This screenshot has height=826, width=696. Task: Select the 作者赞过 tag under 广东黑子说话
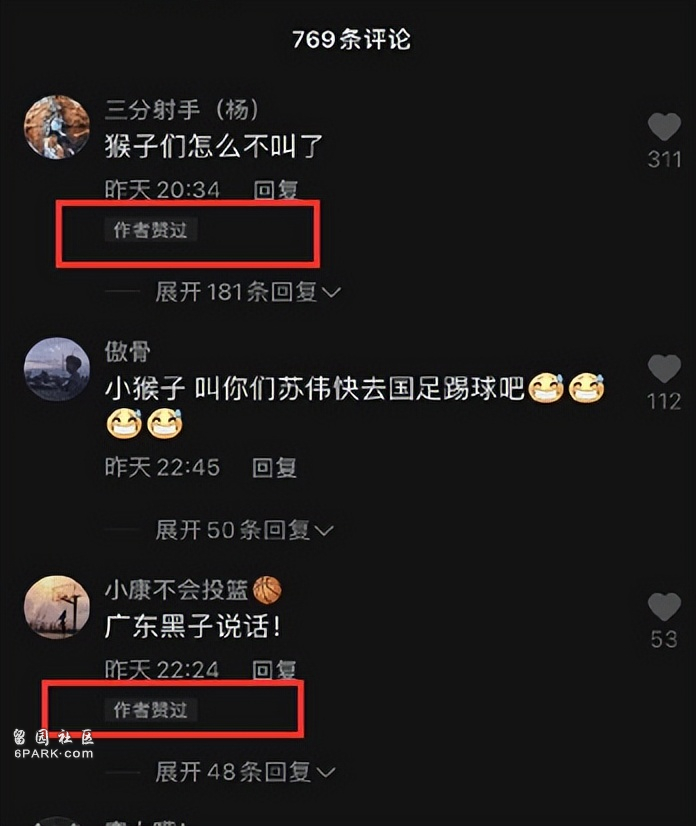tap(151, 710)
